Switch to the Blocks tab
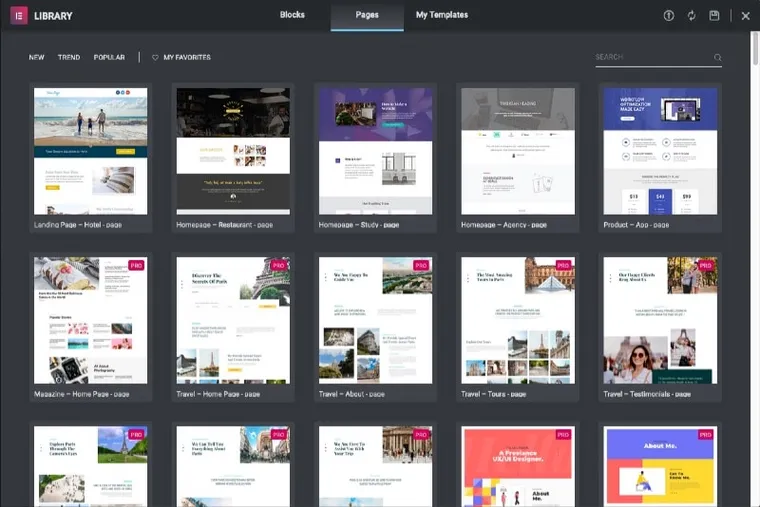Viewport: 760px width, 507px height. [x=292, y=15]
